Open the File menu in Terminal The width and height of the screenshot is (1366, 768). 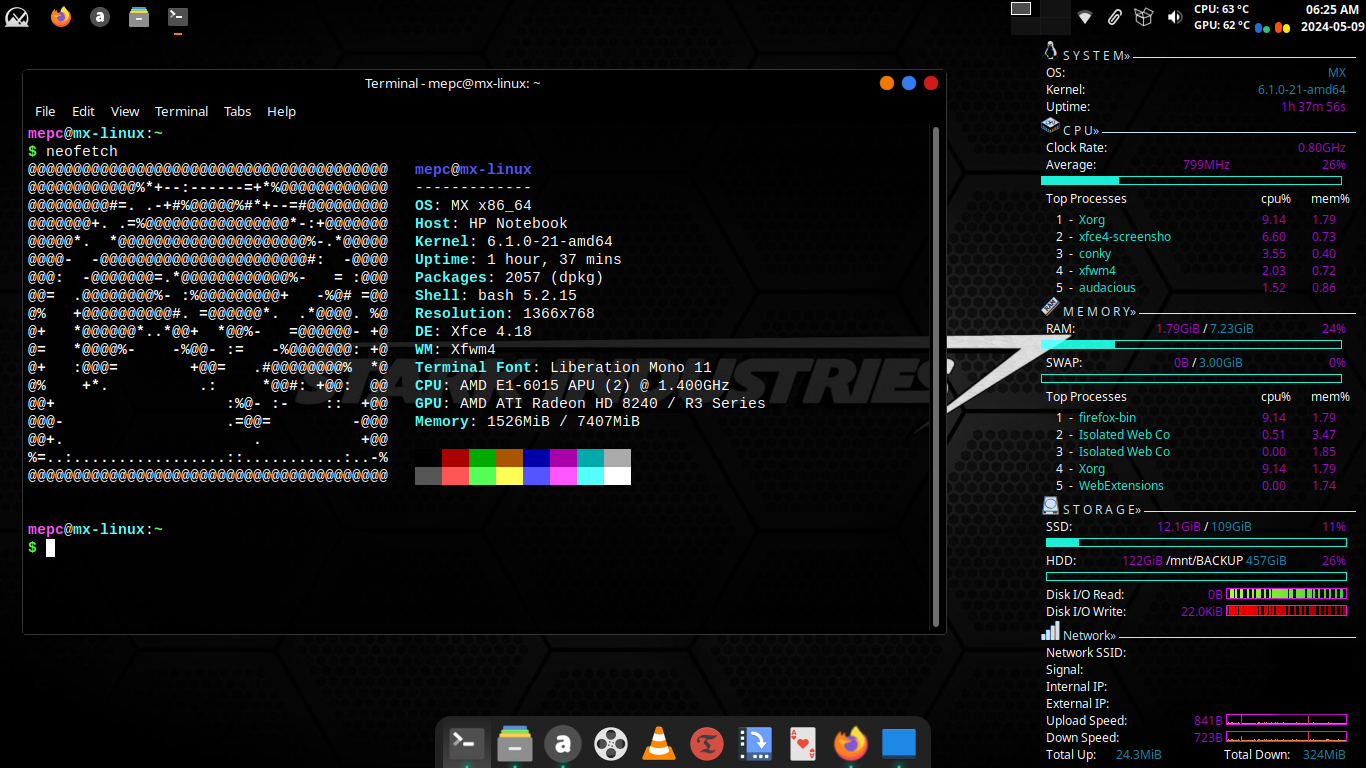(45, 111)
